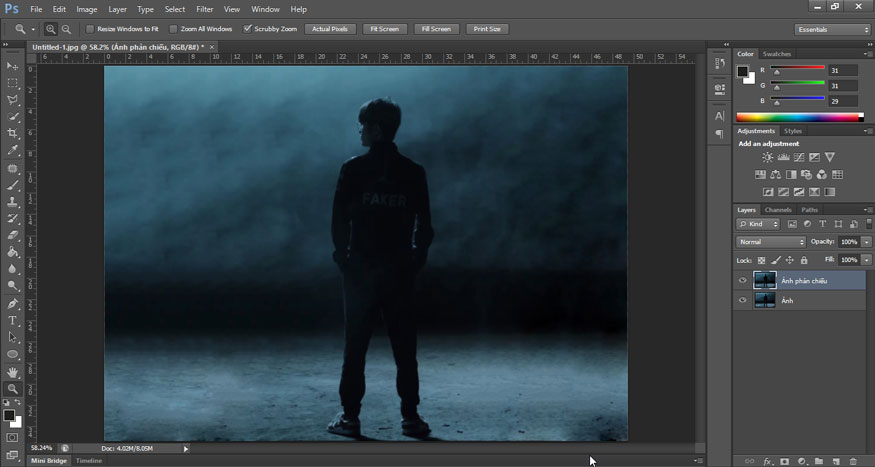Add a Brightness/Contrast adjustment
The height and width of the screenshot is (467, 875).
pyautogui.click(x=768, y=158)
